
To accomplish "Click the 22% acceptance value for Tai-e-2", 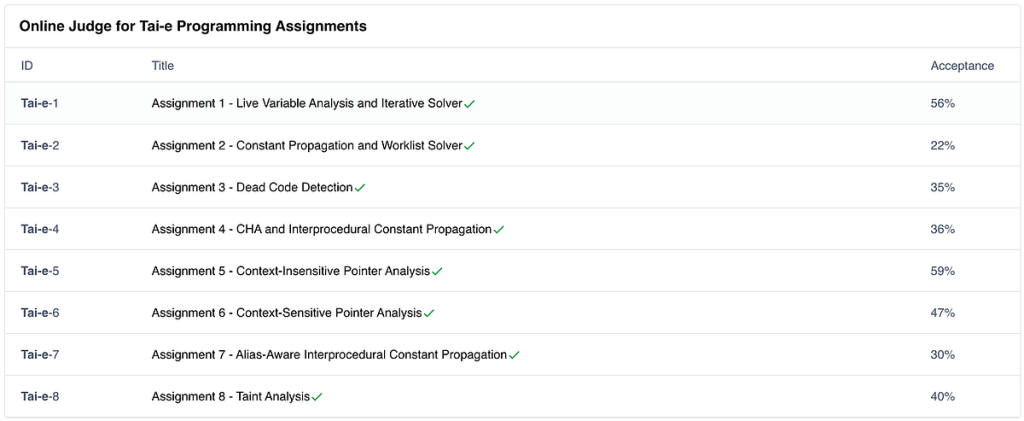I will [943, 146].
